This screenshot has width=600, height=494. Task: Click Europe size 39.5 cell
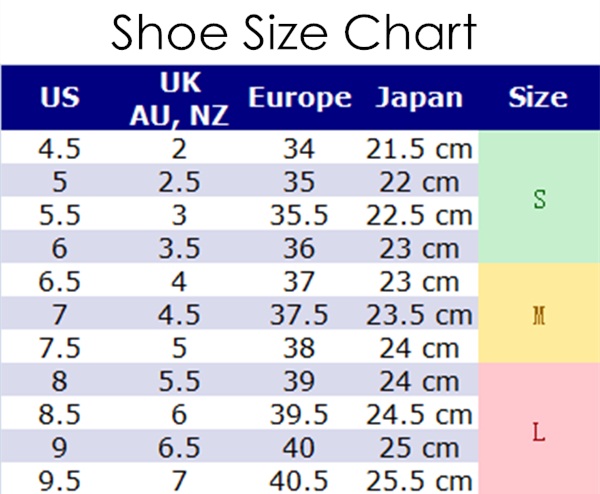(x=299, y=414)
